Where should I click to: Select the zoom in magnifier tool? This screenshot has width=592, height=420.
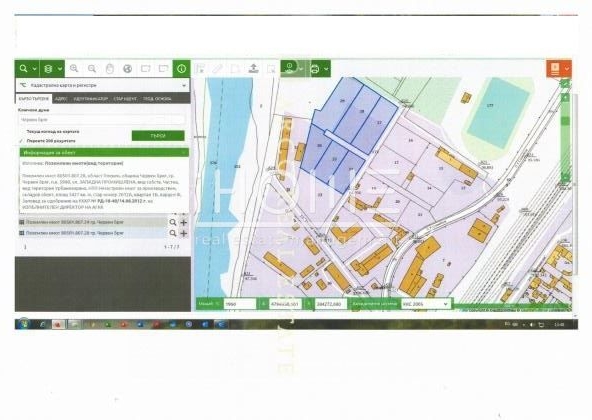pos(74,68)
